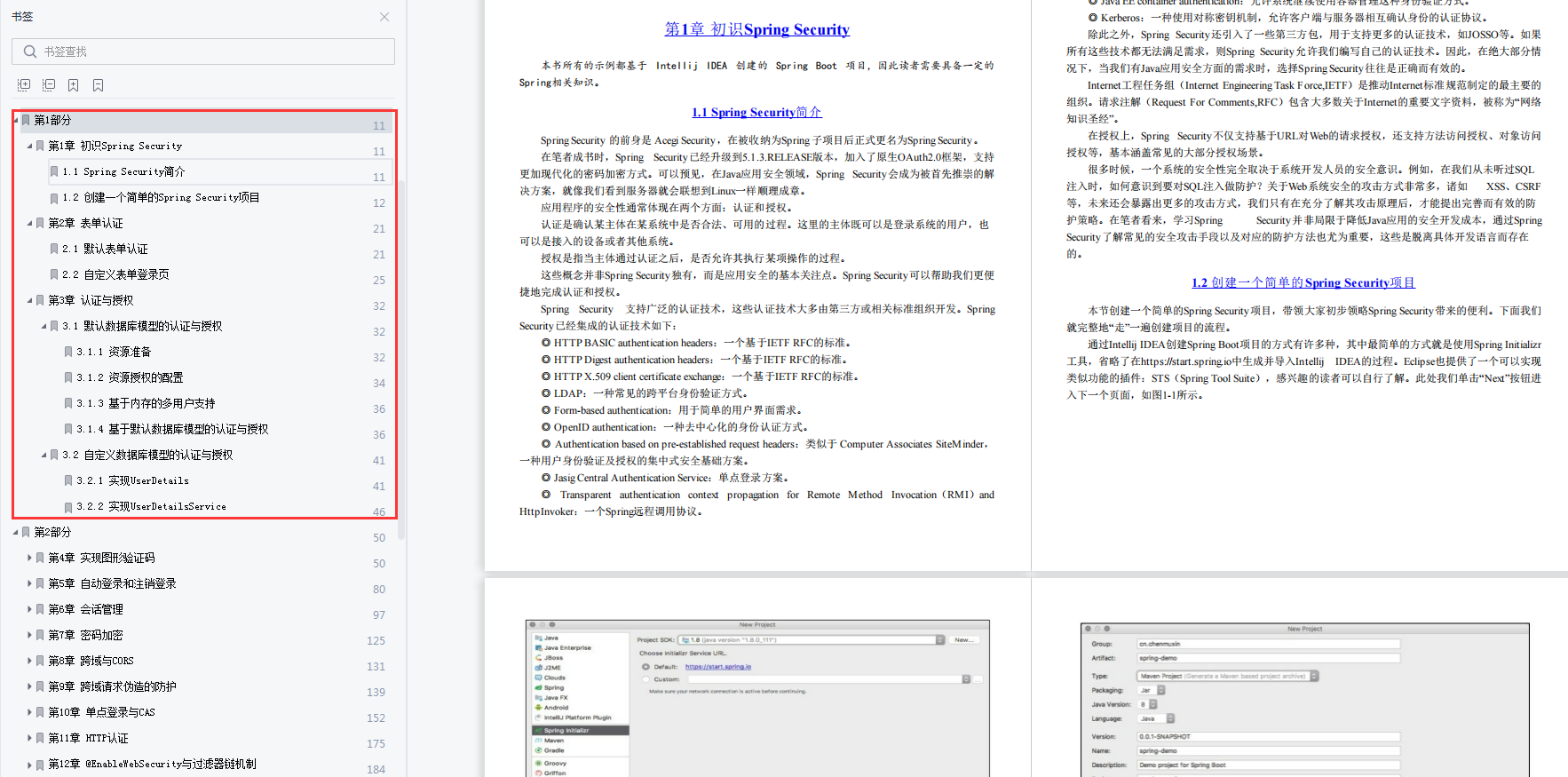The height and width of the screenshot is (777, 1568).
Task: Collapse the 3.2 自定义数据库模型的认证与授权 node
Action: click(x=44, y=456)
